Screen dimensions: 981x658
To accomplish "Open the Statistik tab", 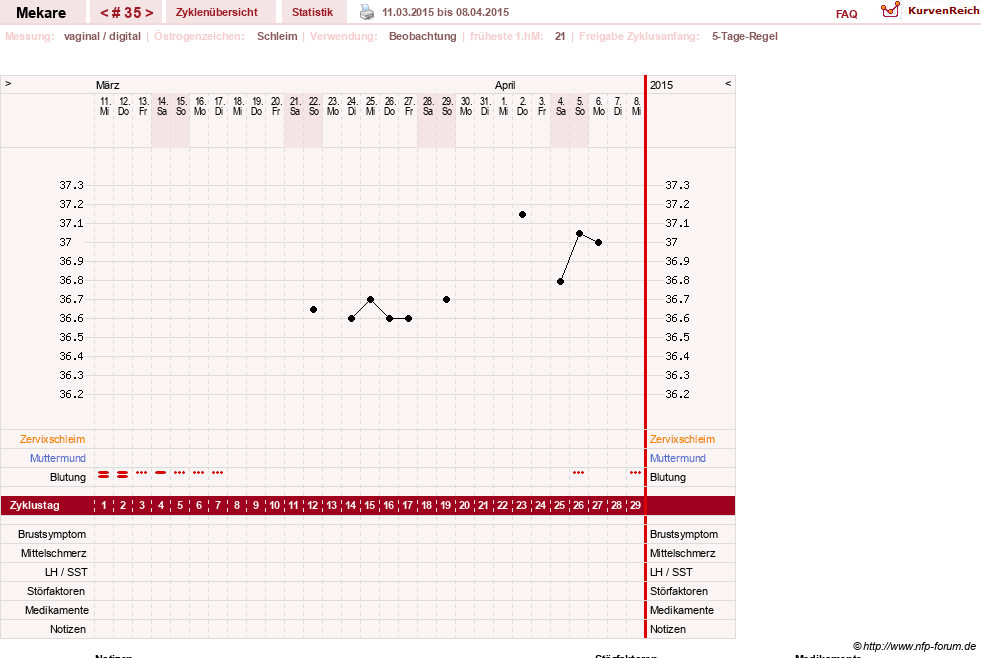I will 312,12.
